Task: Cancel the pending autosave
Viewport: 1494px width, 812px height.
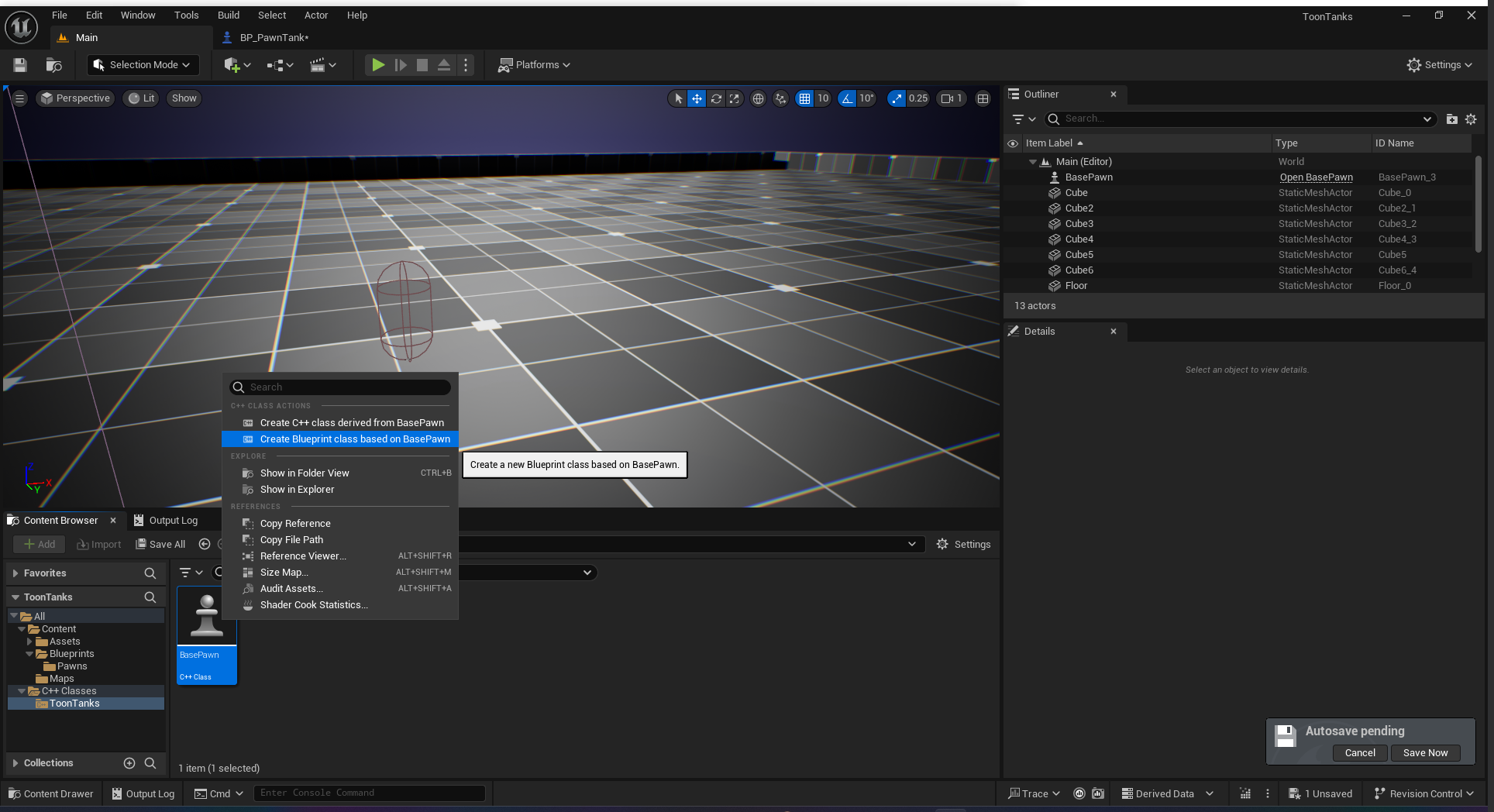Action: pyautogui.click(x=1360, y=753)
